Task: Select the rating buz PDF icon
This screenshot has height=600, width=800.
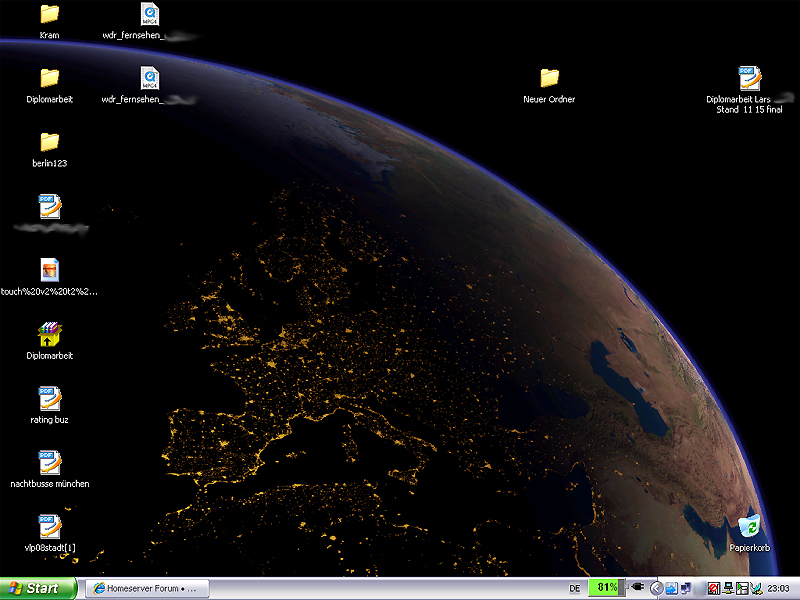Action: (49, 398)
